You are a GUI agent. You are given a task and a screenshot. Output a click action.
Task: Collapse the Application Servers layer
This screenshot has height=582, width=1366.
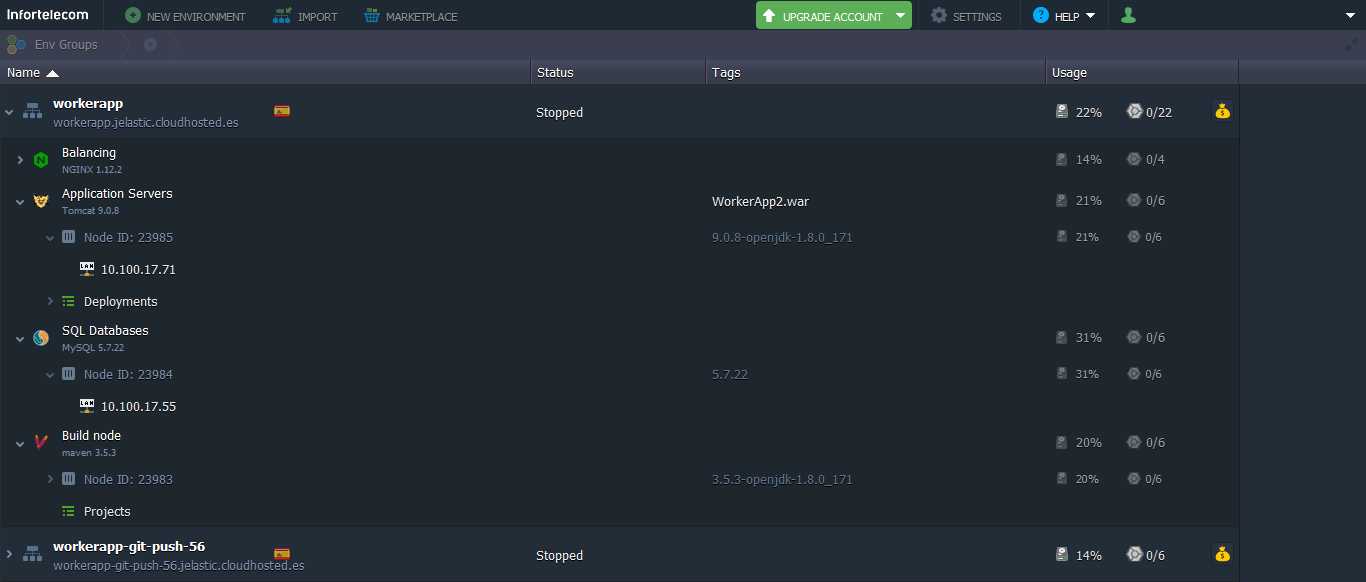coord(20,201)
